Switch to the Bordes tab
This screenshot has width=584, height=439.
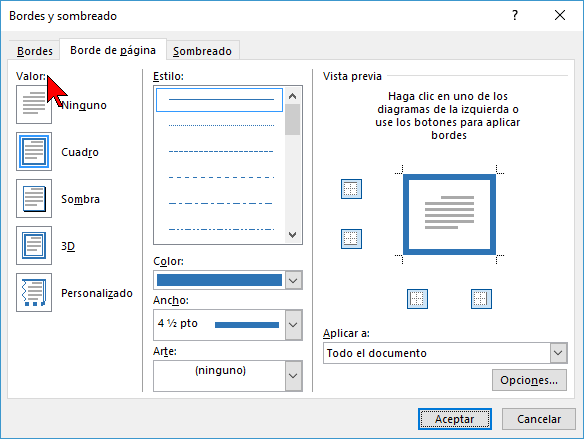point(35,51)
